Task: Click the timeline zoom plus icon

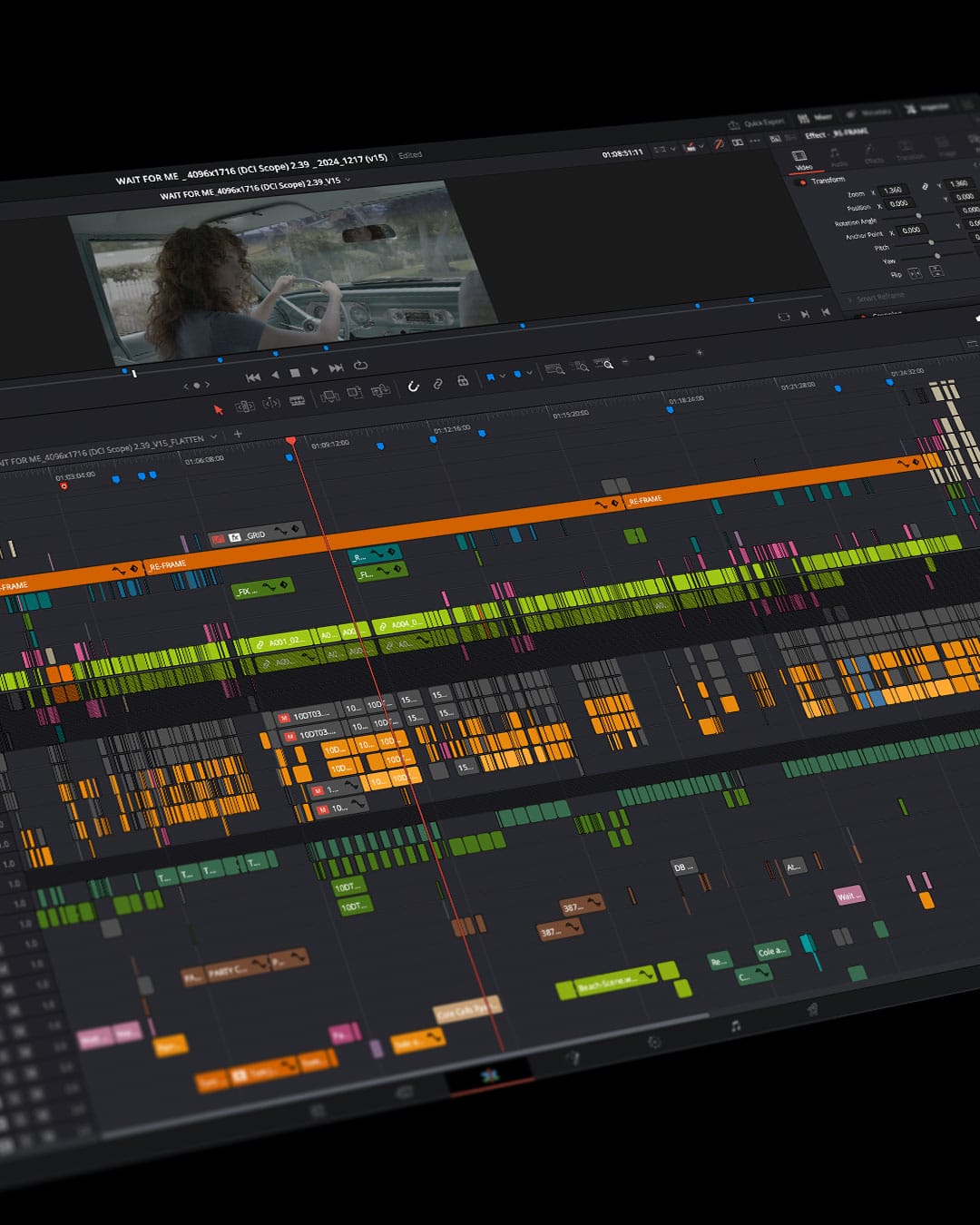Action: [699, 352]
